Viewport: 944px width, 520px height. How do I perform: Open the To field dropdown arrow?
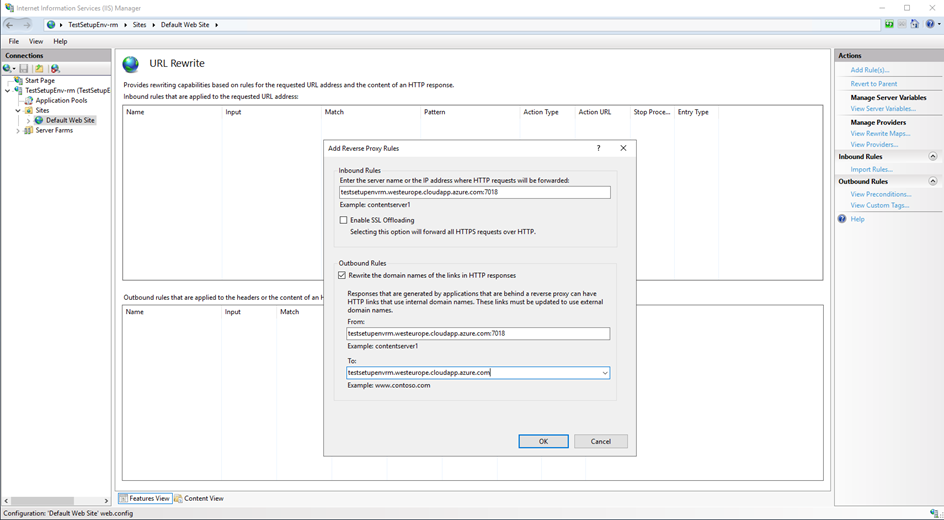tap(604, 373)
